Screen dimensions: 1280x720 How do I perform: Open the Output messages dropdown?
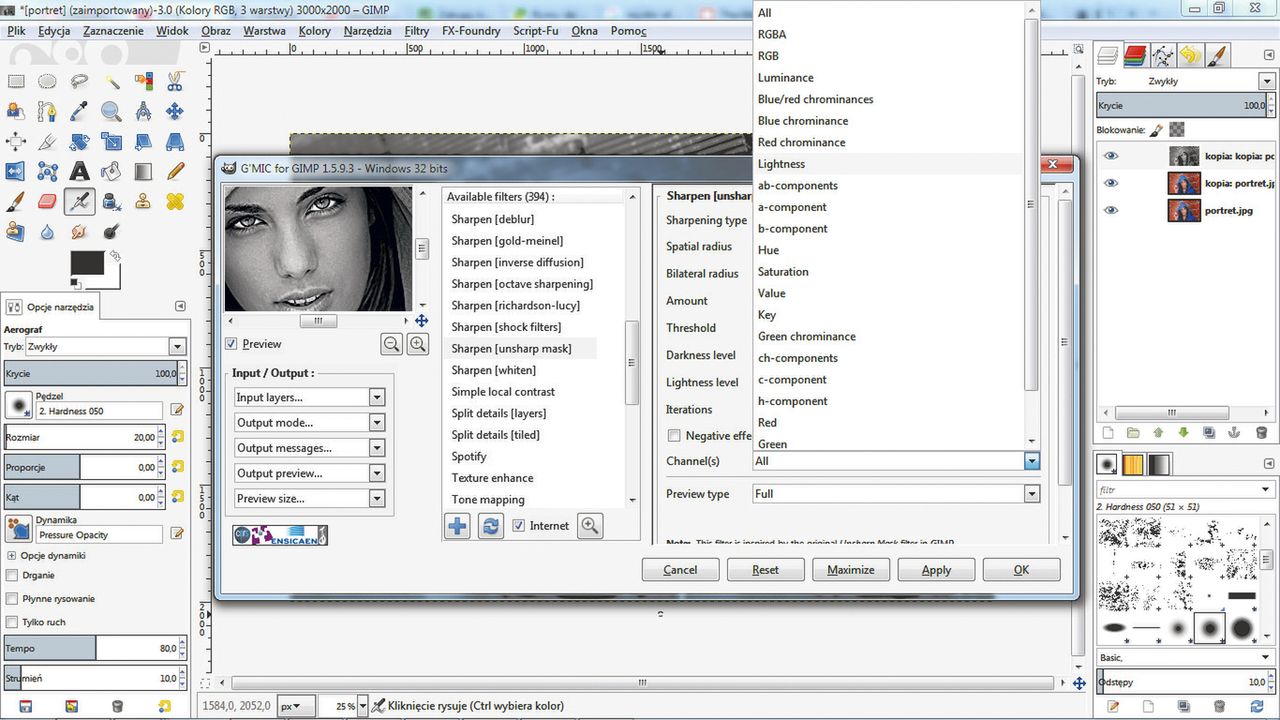310,448
